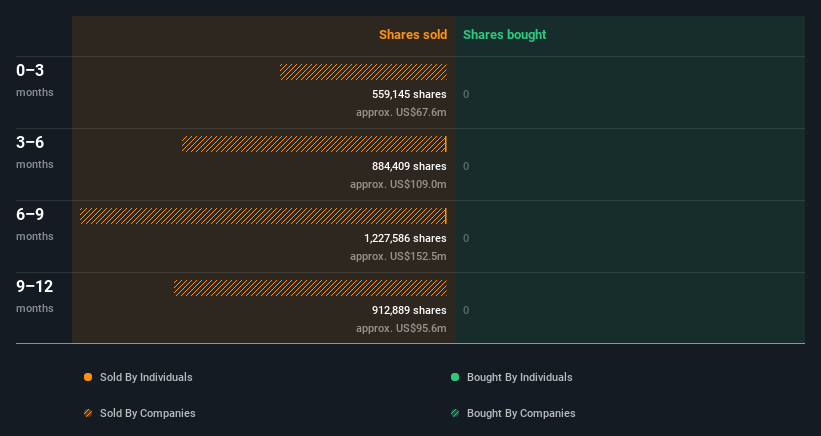The height and width of the screenshot is (436, 821).
Task: Click the Bought By Companies hatched legend icon
Action: [455, 413]
